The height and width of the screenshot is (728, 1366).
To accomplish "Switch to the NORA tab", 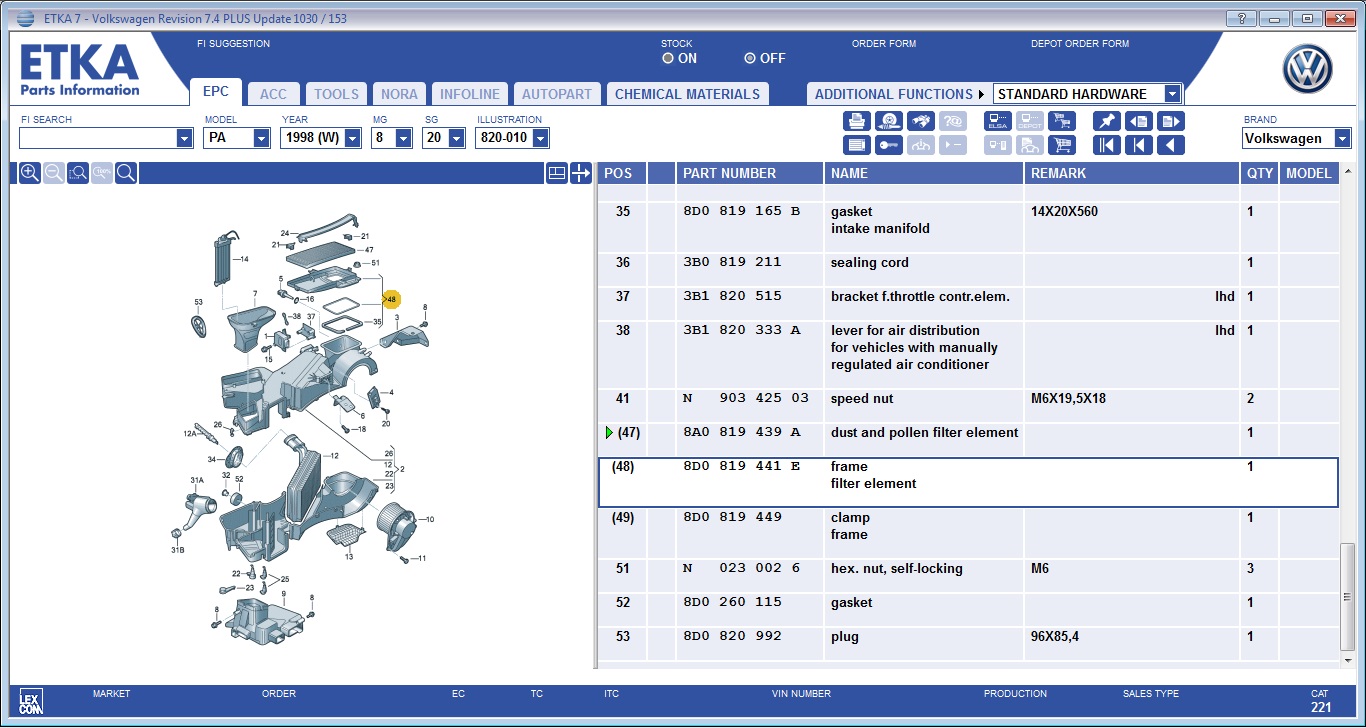I will (x=399, y=94).
